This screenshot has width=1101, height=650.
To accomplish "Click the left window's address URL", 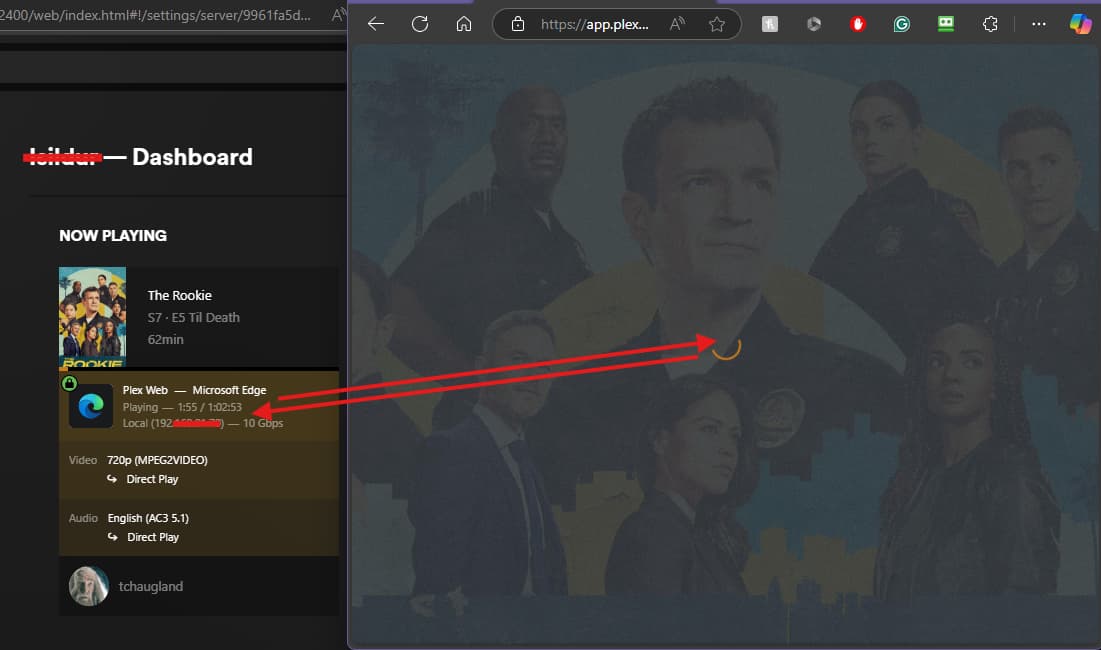I will click(155, 15).
